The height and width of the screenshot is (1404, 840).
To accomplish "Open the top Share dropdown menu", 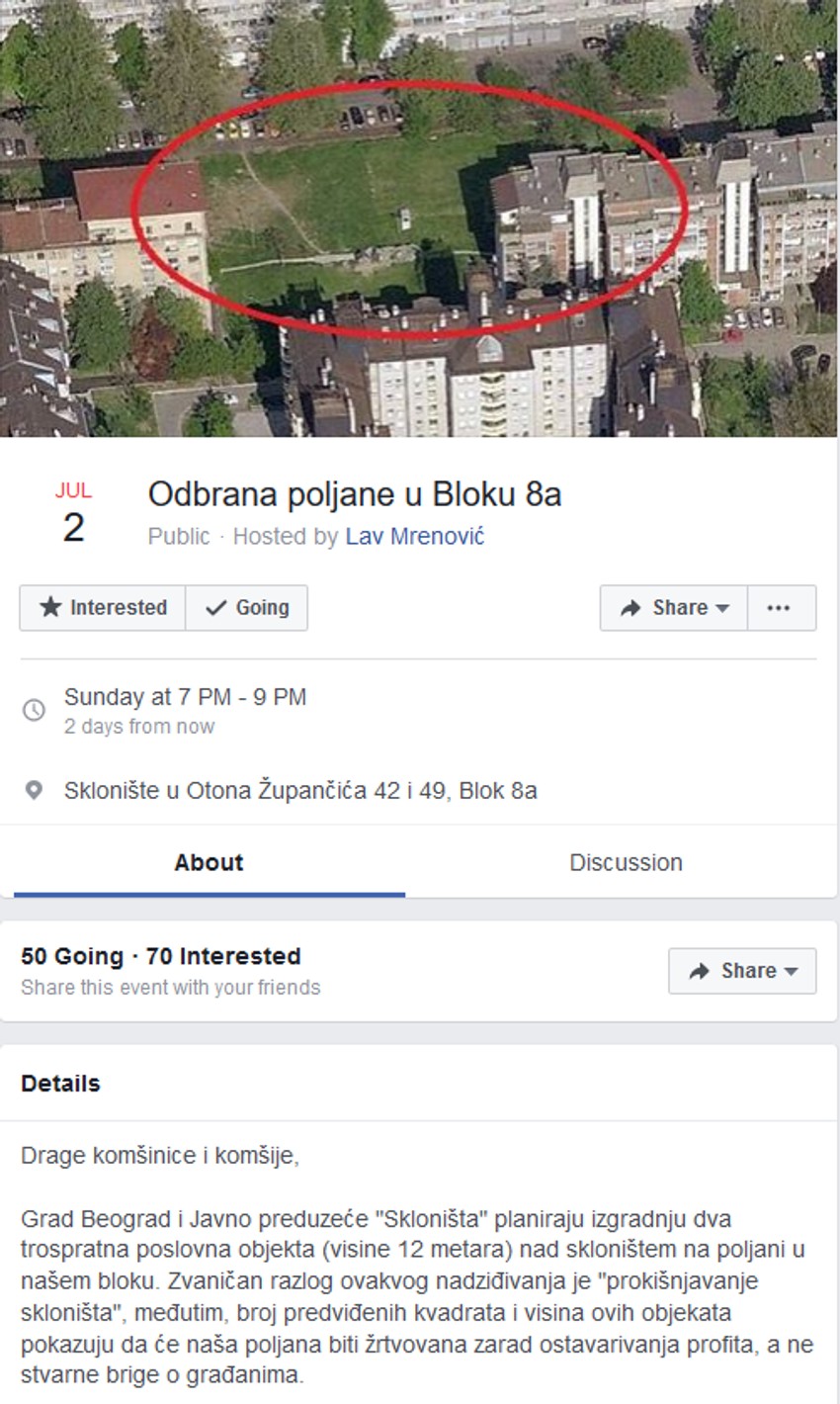I will click(673, 607).
